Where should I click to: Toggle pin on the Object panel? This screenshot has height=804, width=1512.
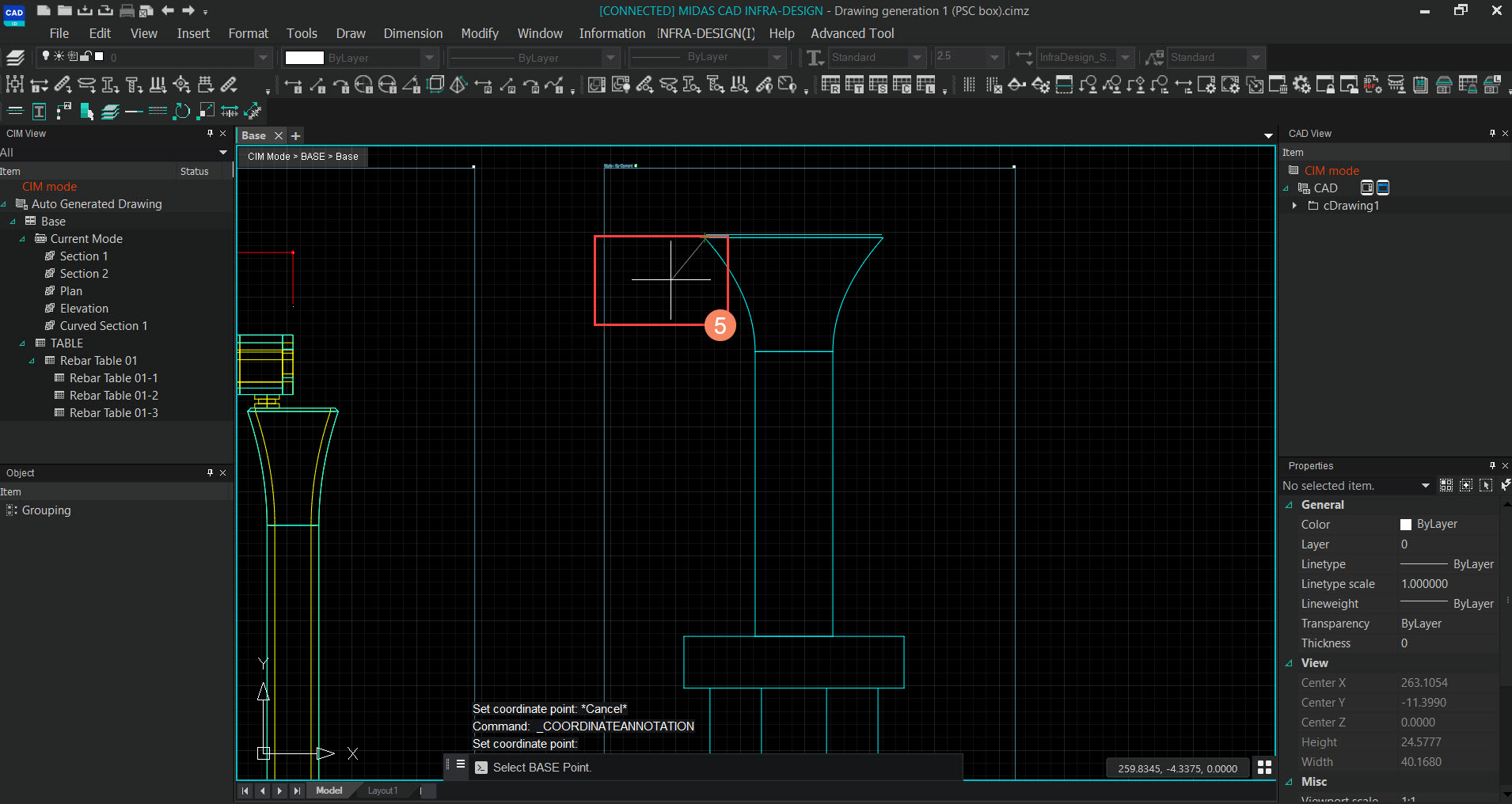coord(210,472)
